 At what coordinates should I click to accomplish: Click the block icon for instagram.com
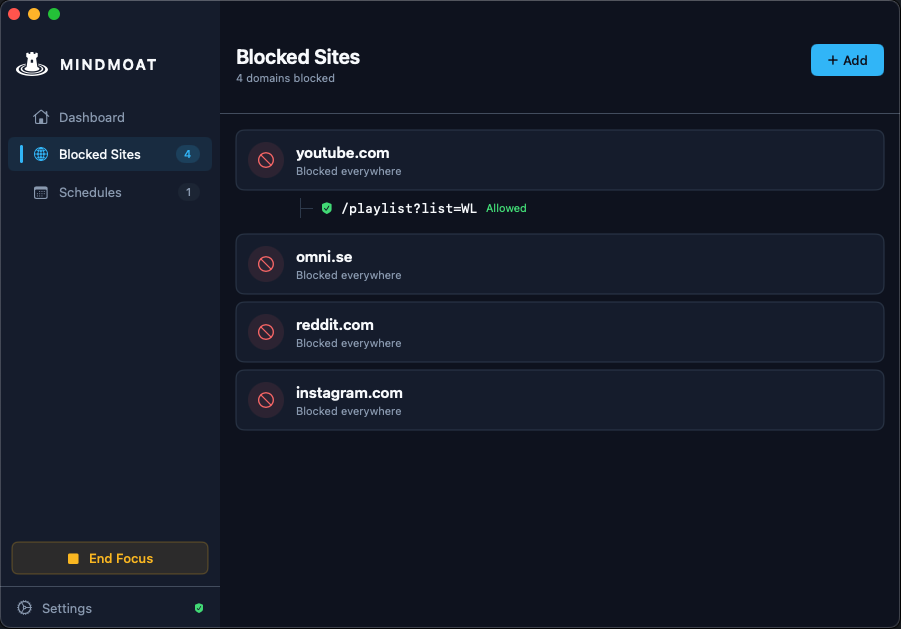click(x=265, y=400)
